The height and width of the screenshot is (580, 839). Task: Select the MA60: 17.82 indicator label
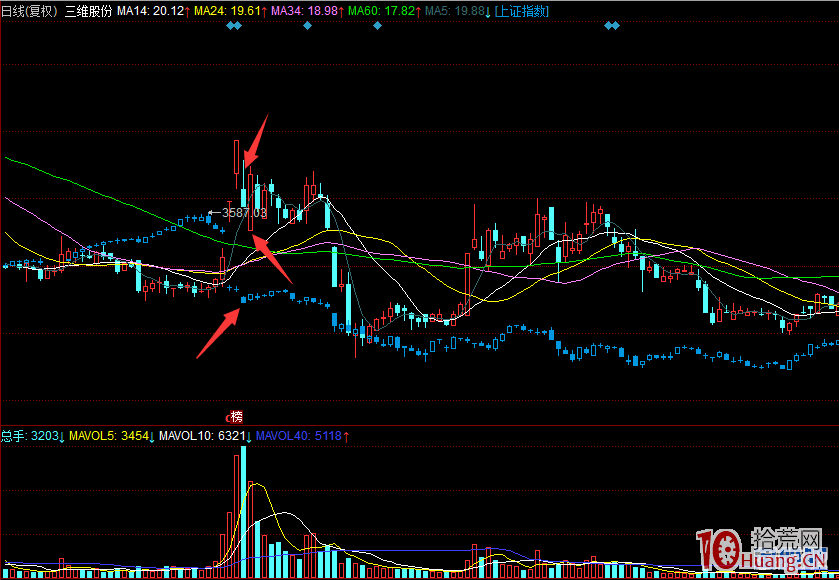coord(385,11)
